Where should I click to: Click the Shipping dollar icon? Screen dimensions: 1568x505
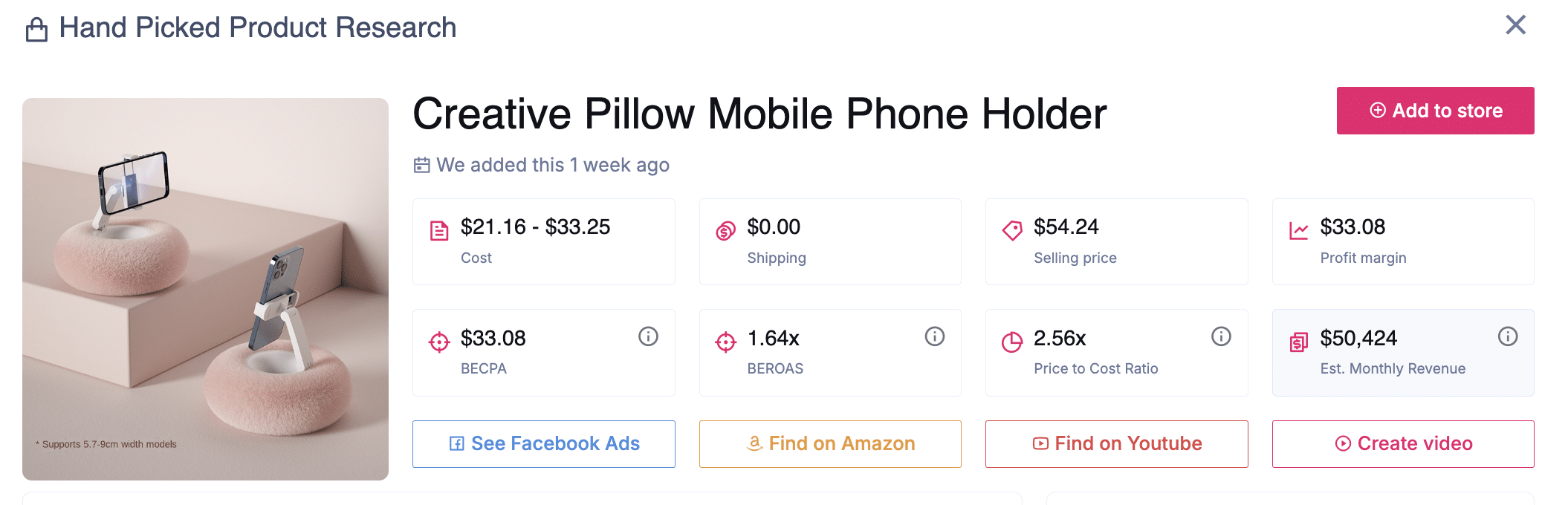coord(724,229)
